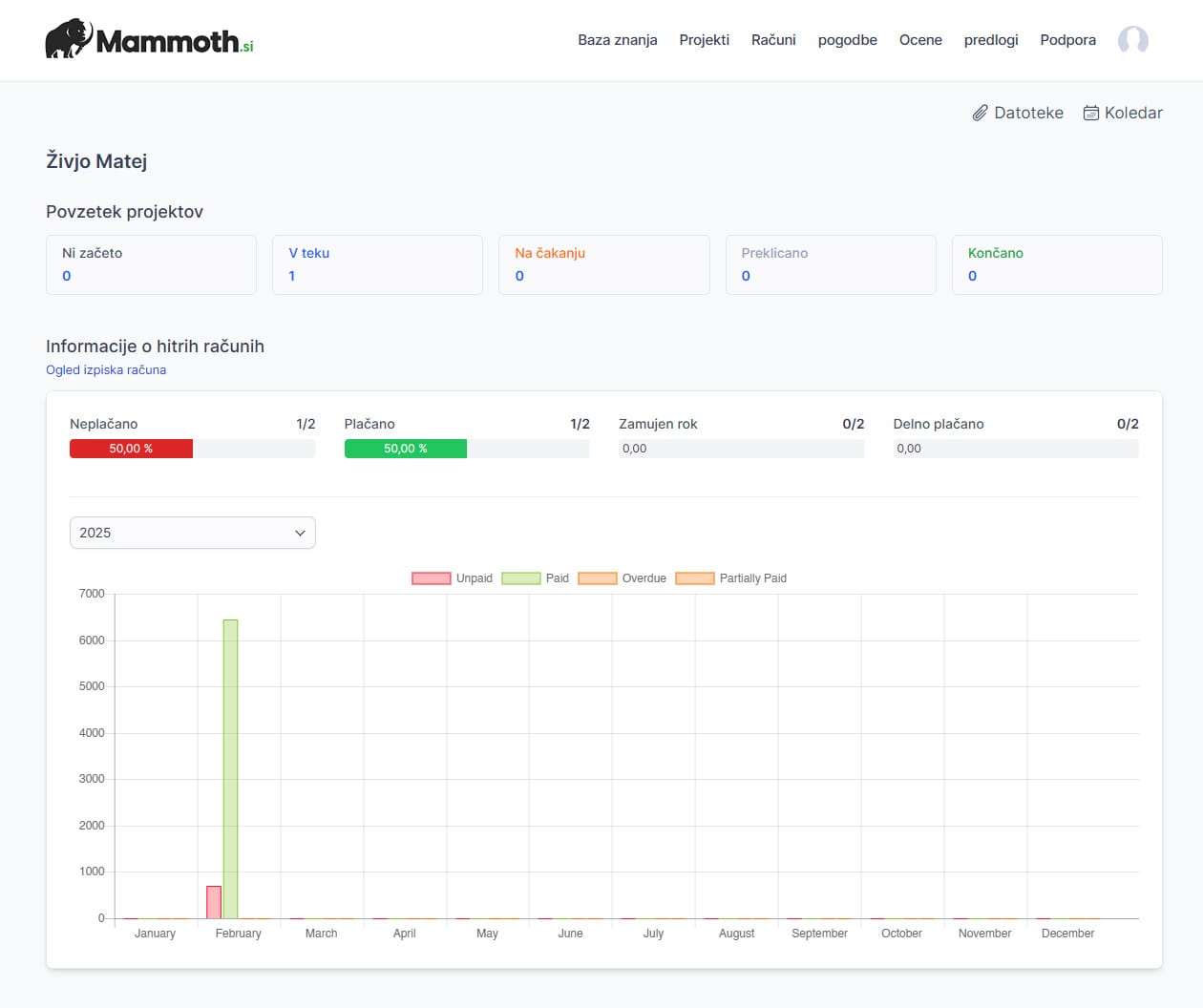Click the February Paid bar in chart
Image resolution: width=1203 pixels, height=1008 pixels.
coord(230,768)
